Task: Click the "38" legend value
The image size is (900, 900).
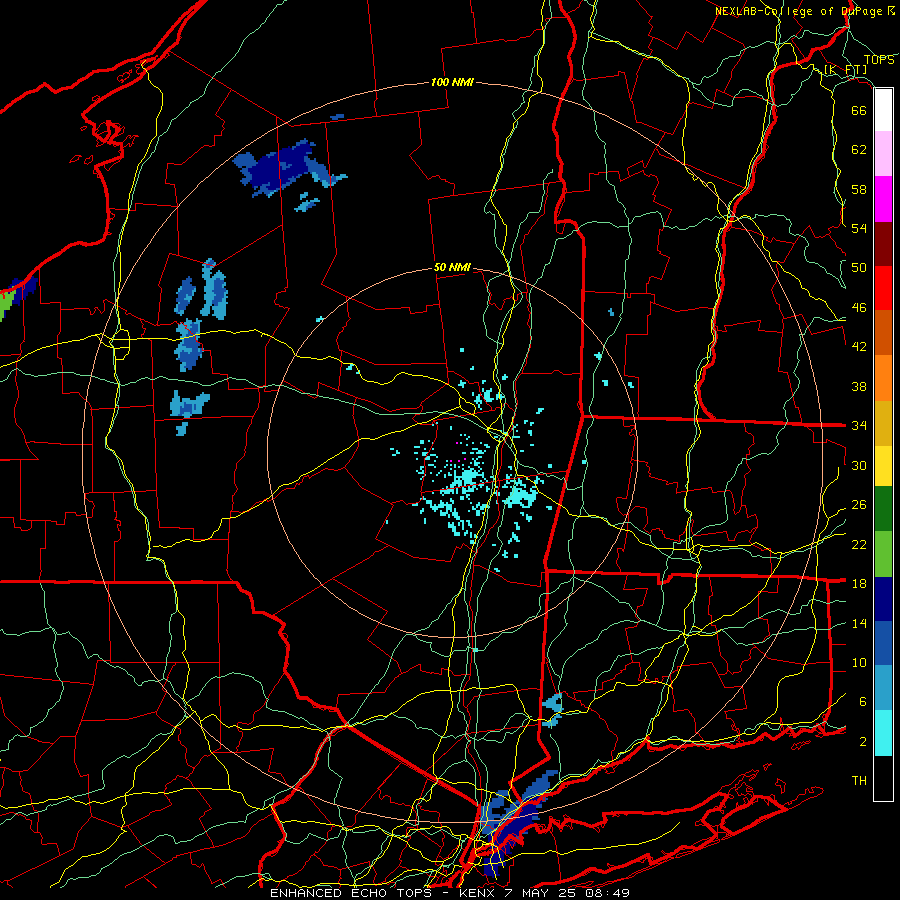Action: 859,386
